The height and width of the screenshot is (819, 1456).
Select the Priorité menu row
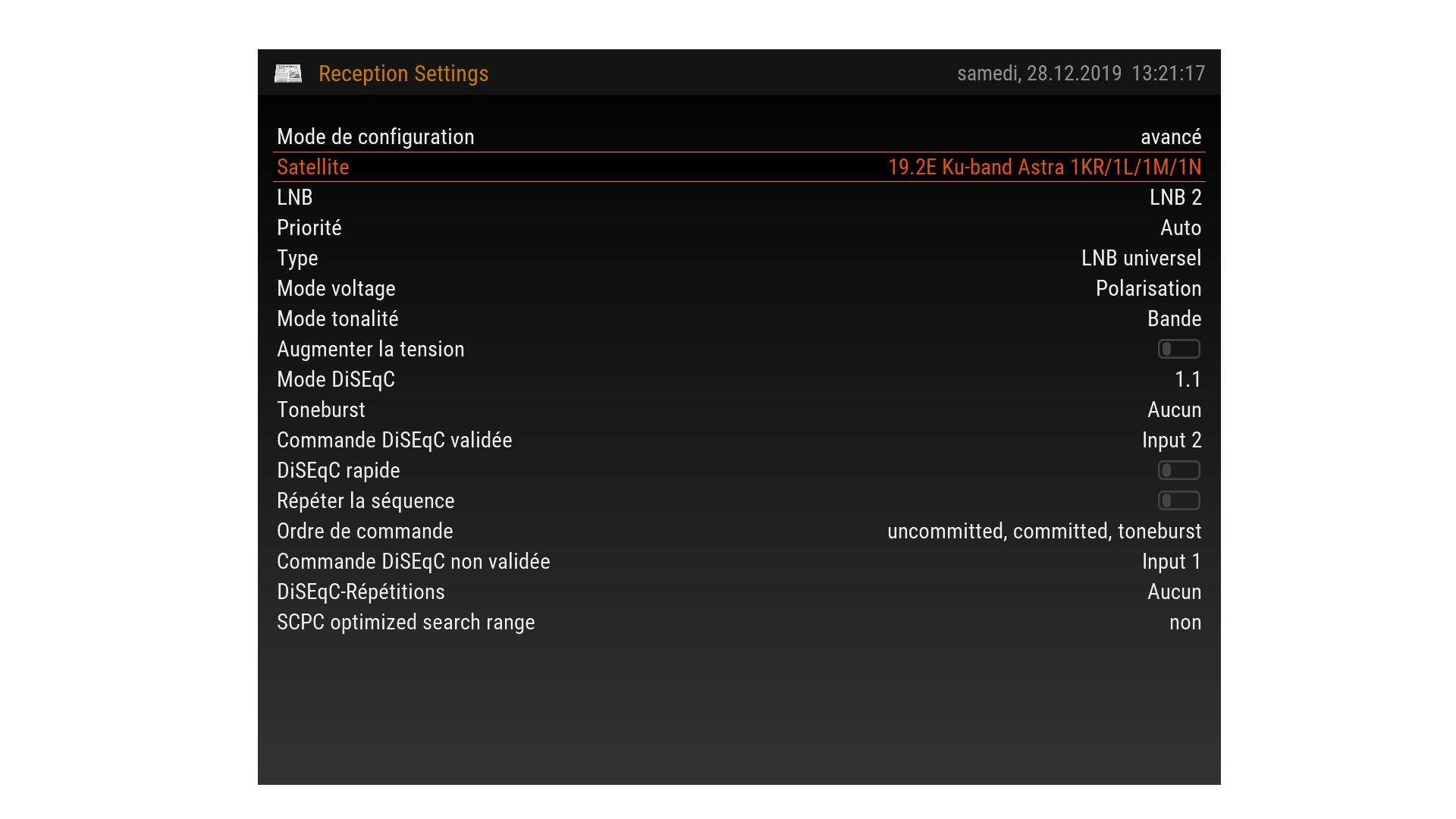[x=309, y=227]
